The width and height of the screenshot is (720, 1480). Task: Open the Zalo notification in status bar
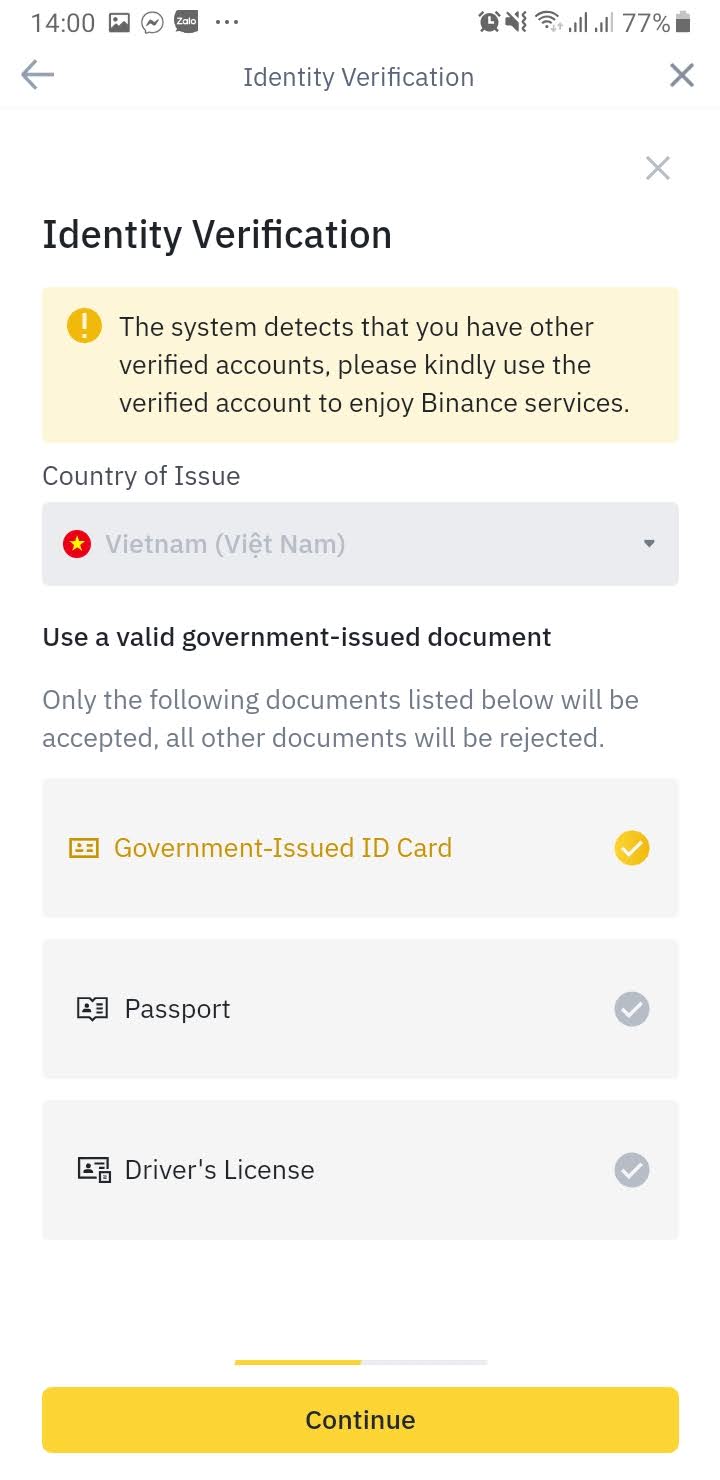(x=185, y=22)
